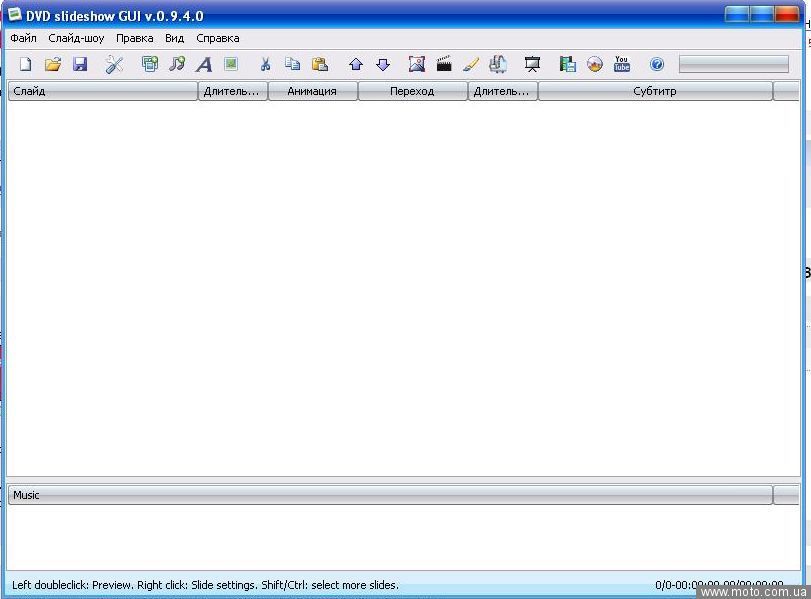The height and width of the screenshot is (599, 811).
Task: Open the framed picture editing icon
Action: tap(416, 64)
